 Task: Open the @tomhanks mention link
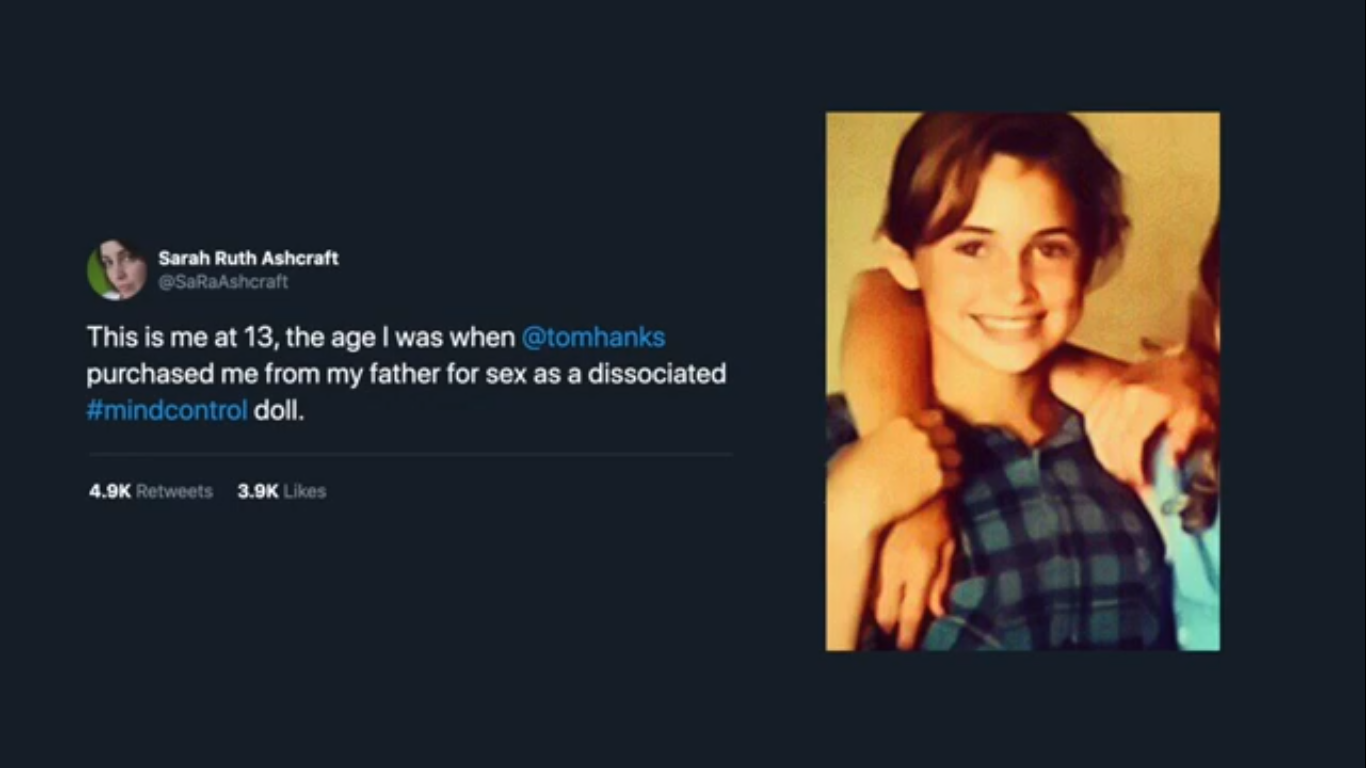(x=593, y=337)
